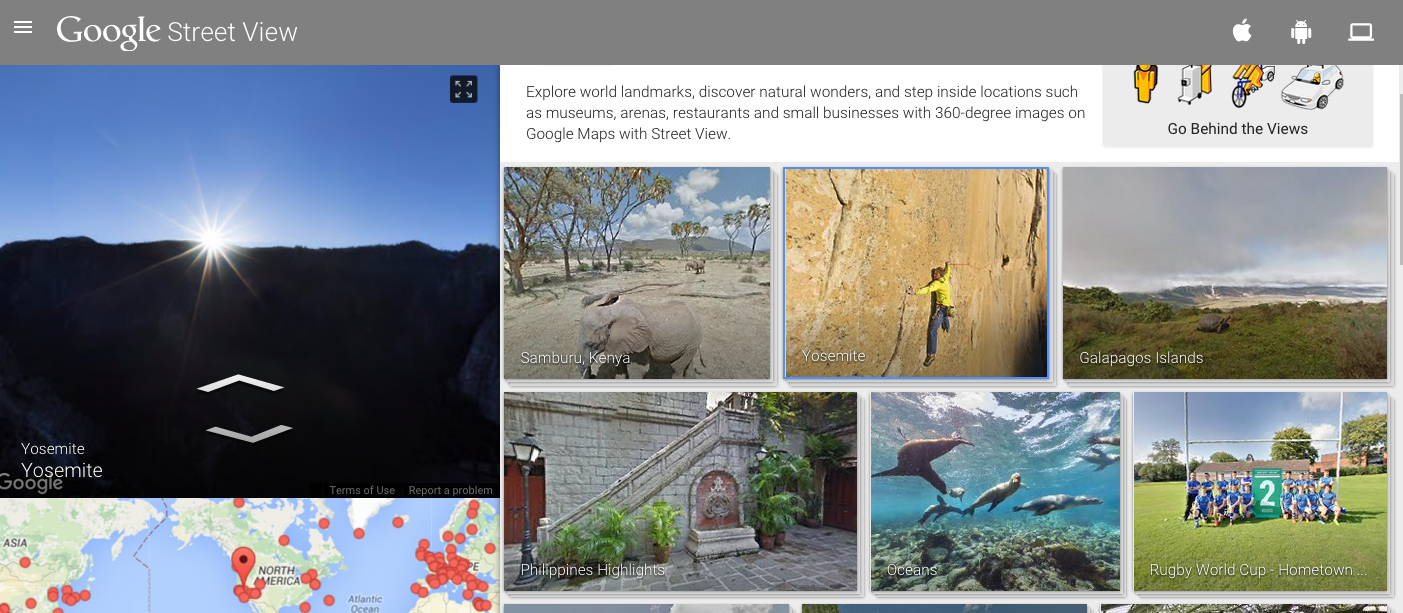
Task: Move forward with the upper chevron arrow
Action: coord(240,384)
